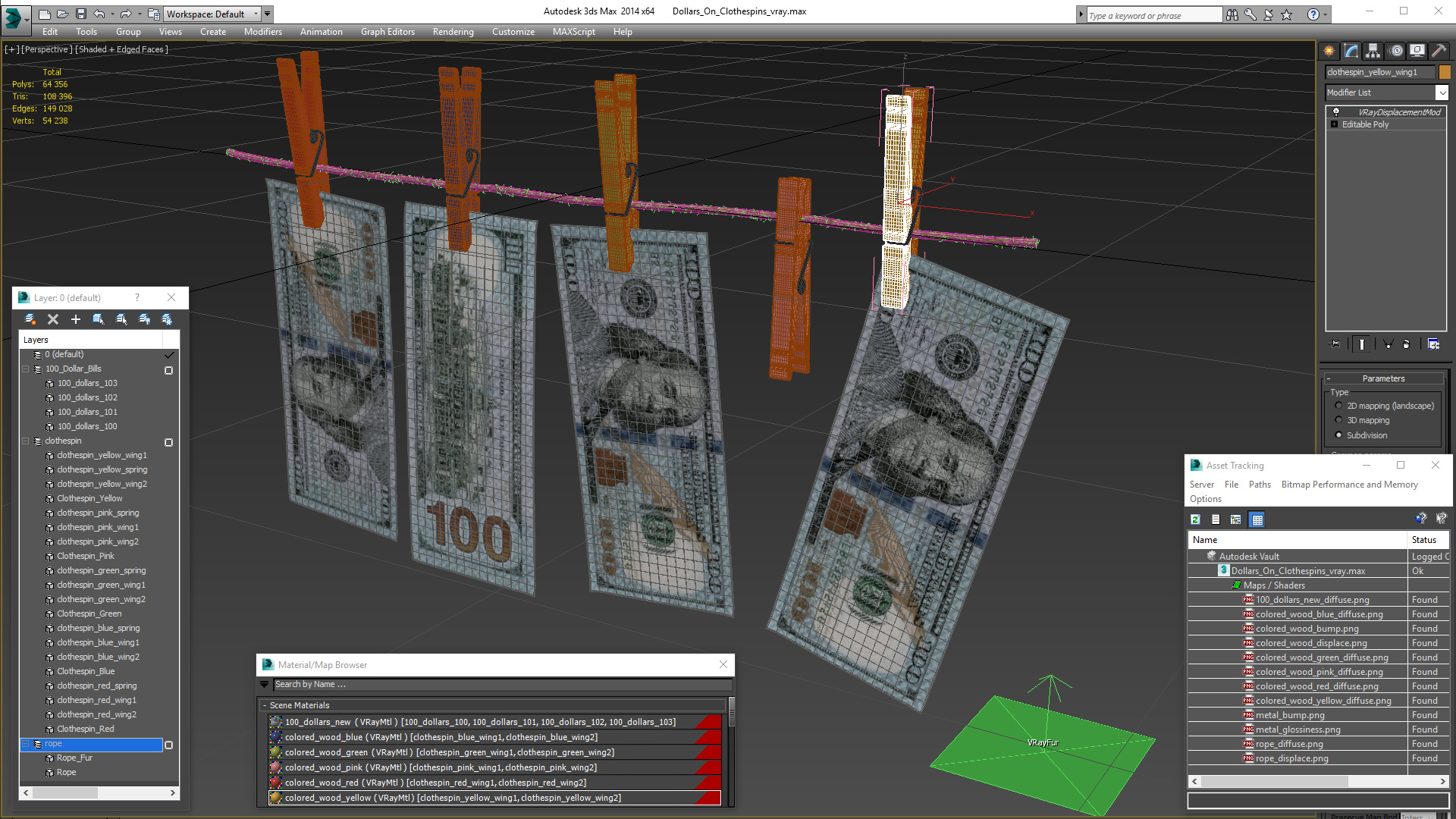Click the Communication Center satellite icon

click(1269, 14)
